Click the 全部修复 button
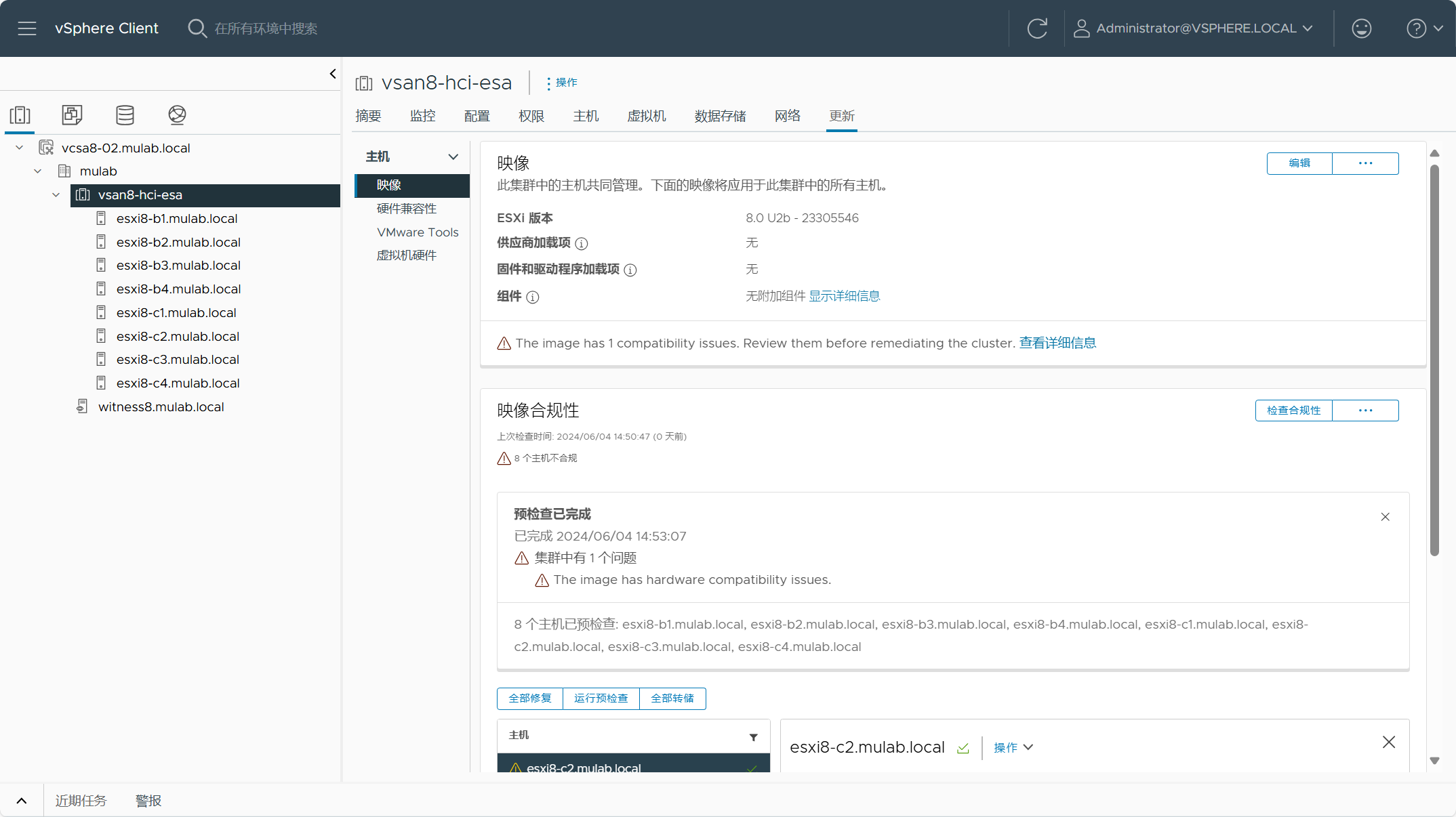The image size is (1456, 817). tap(530, 698)
